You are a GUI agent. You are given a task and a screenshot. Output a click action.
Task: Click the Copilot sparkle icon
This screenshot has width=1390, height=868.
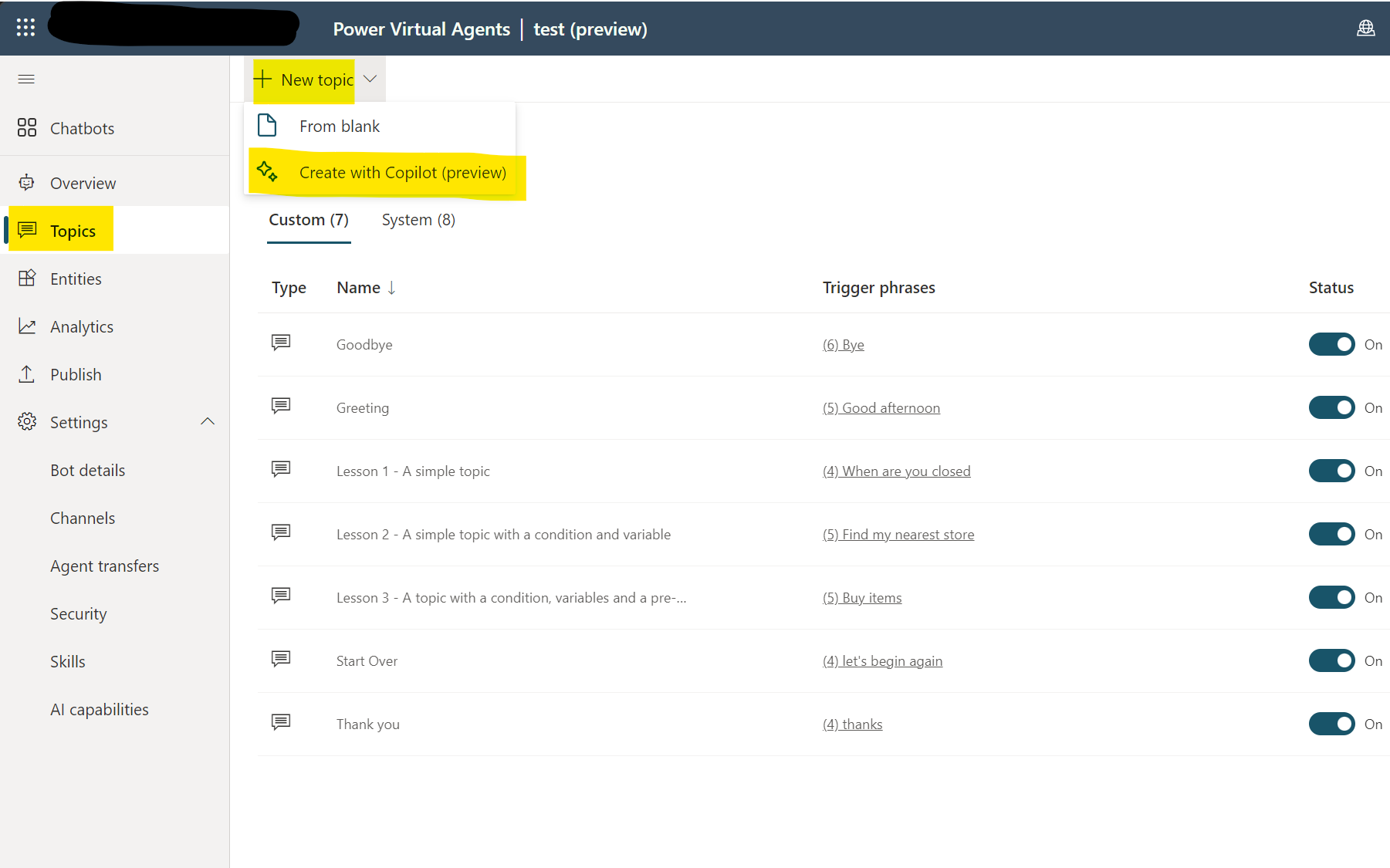click(267, 171)
